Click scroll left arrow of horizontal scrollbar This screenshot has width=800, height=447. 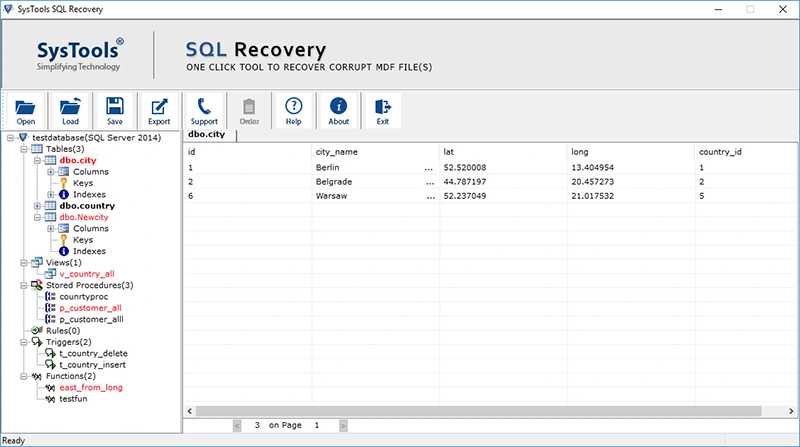(x=190, y=411)
